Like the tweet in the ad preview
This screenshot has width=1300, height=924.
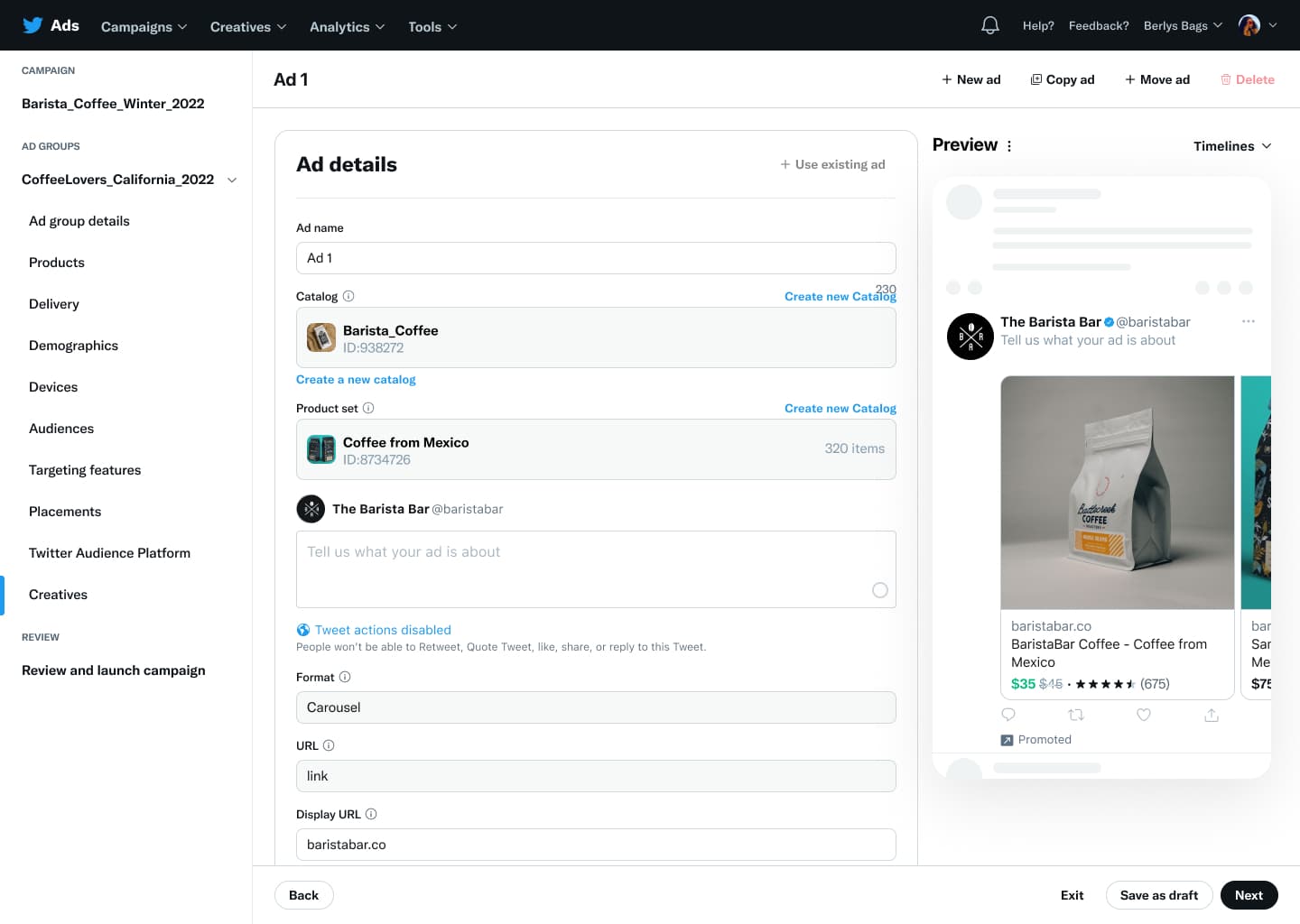[x=1144, y=715]
